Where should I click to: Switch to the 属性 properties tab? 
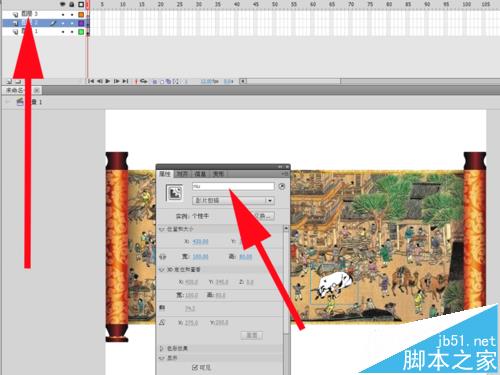click(x=165, y=174)
